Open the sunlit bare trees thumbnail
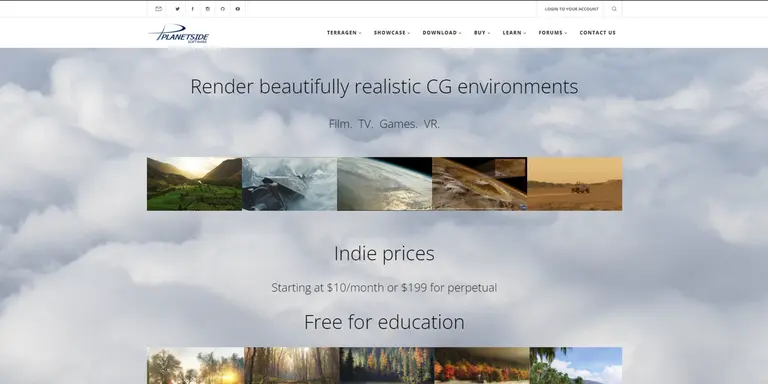 [195, 365]
